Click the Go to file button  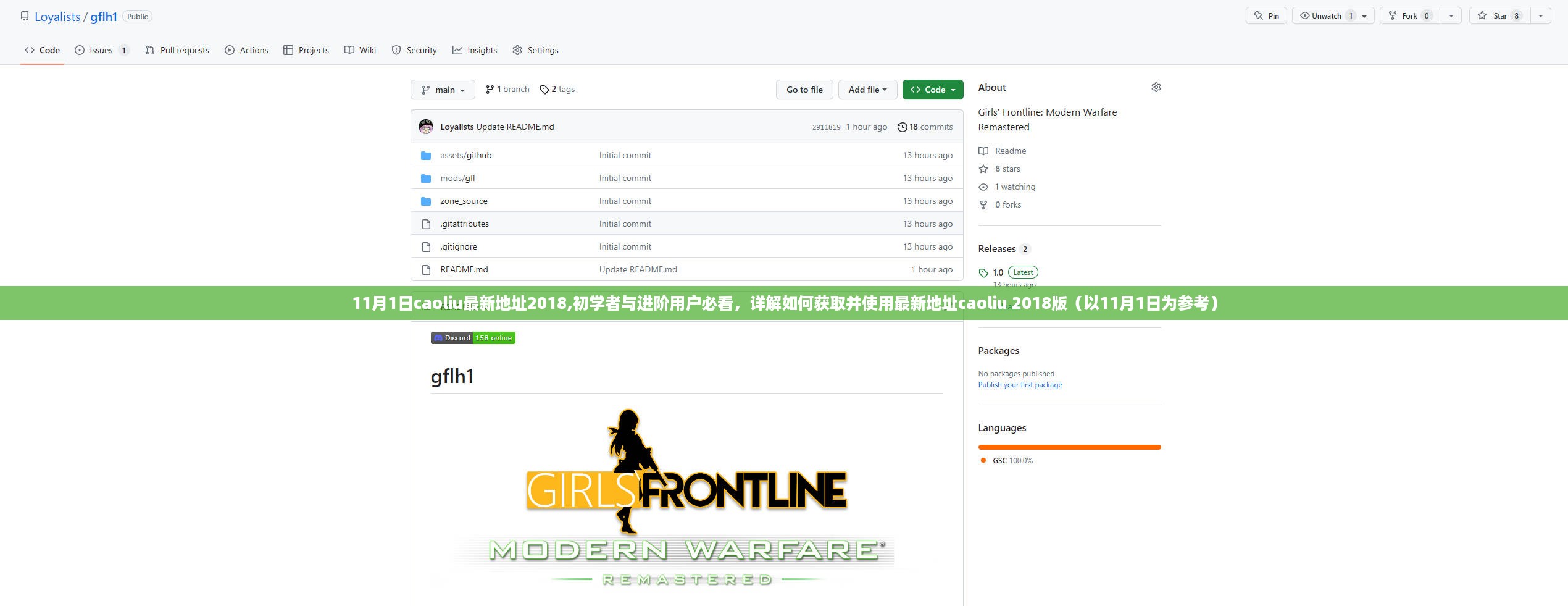click(x=804, y=90)
